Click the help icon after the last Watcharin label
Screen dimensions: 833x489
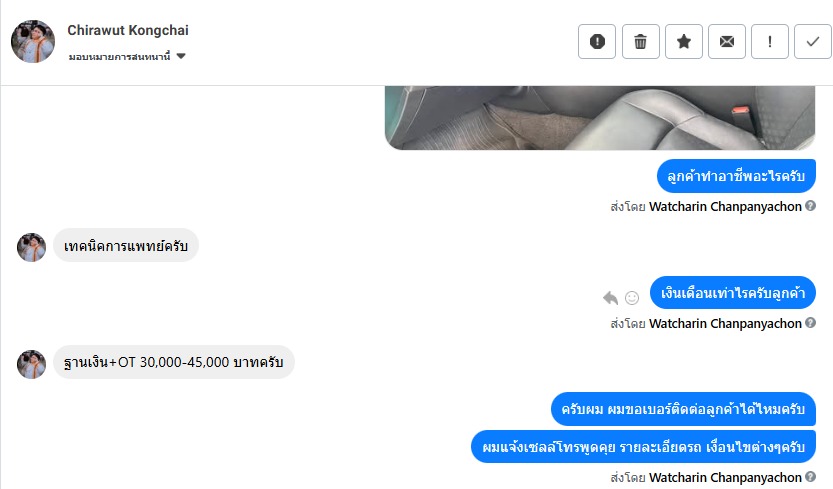(x=810, y=476)
